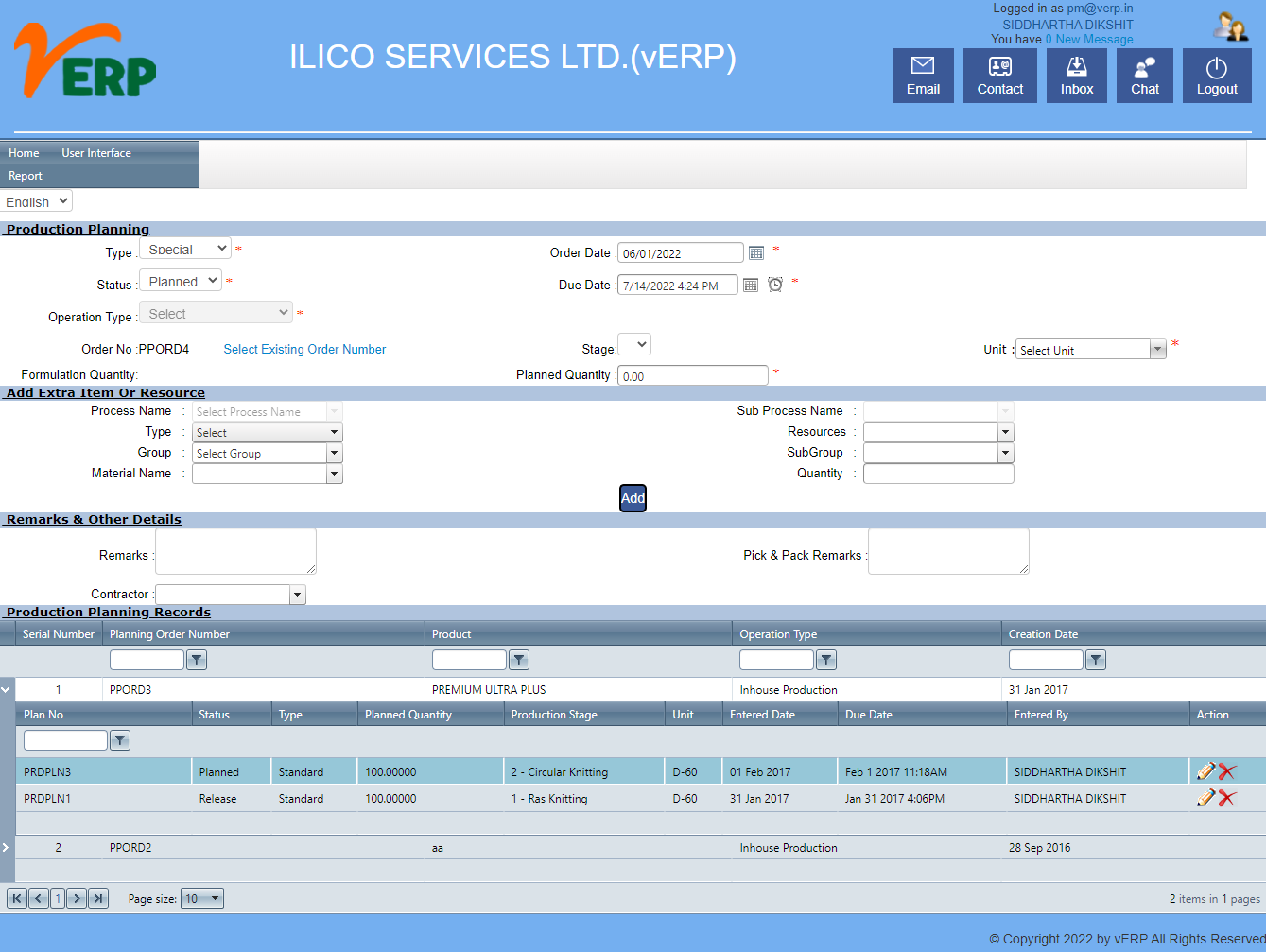Image resolution: width=1266 pixels, height=952 pixels.
Task: Click into the Order Date field
Action: pos(681,252)
